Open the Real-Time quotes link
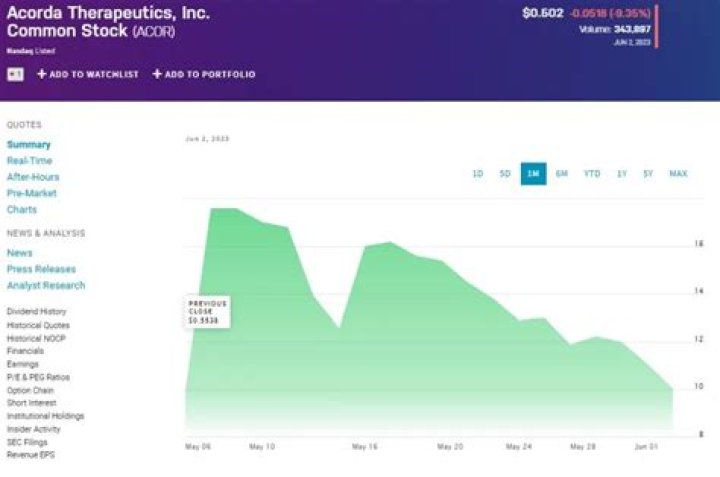The width and height of the screenshot is (720, 477). coord(29,161)
